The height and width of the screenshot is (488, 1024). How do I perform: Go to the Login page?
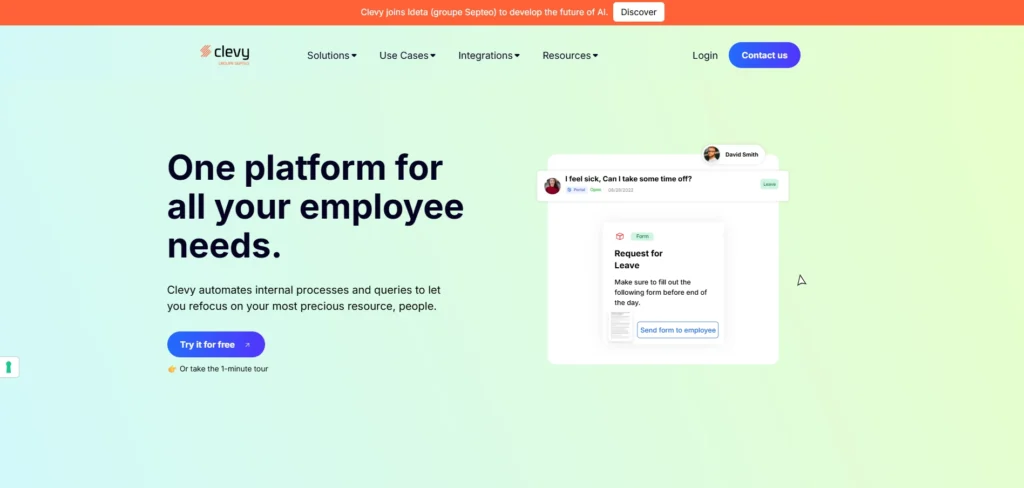pos(705,56)
